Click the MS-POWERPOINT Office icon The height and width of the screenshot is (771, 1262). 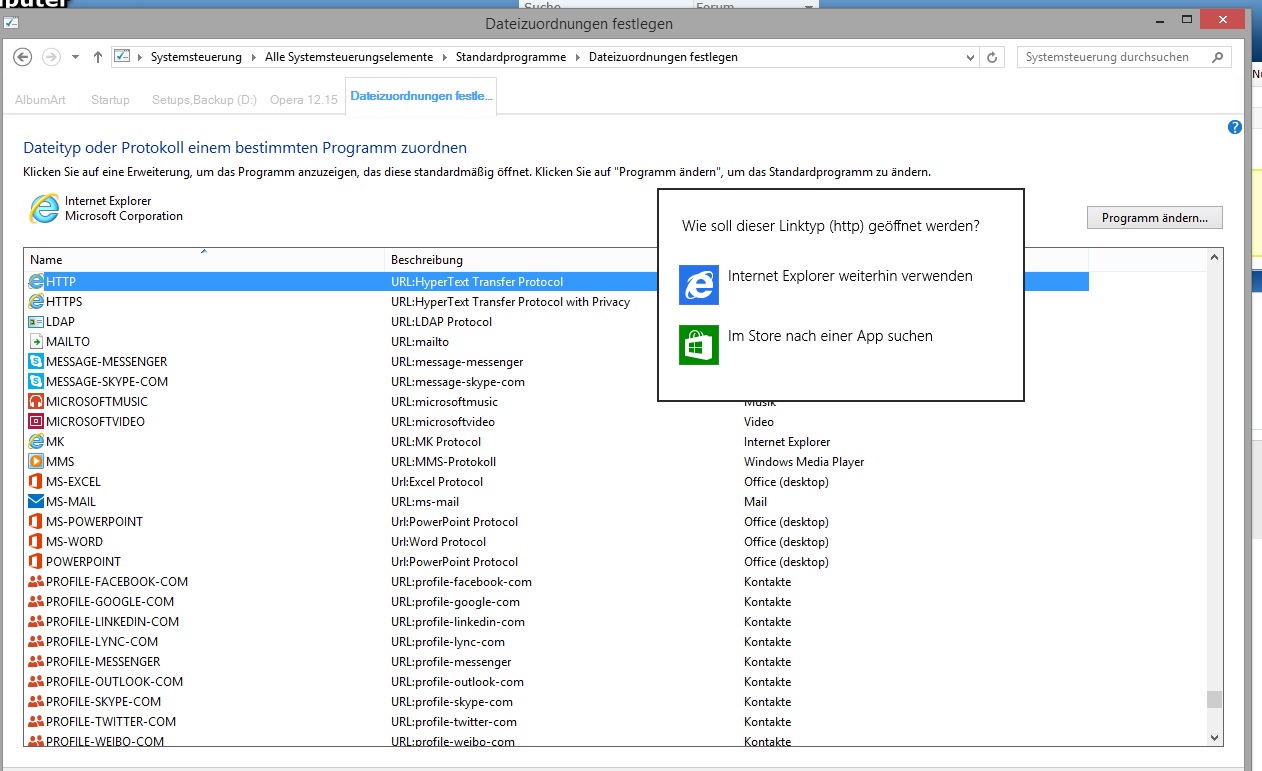(x=36, y=522)
